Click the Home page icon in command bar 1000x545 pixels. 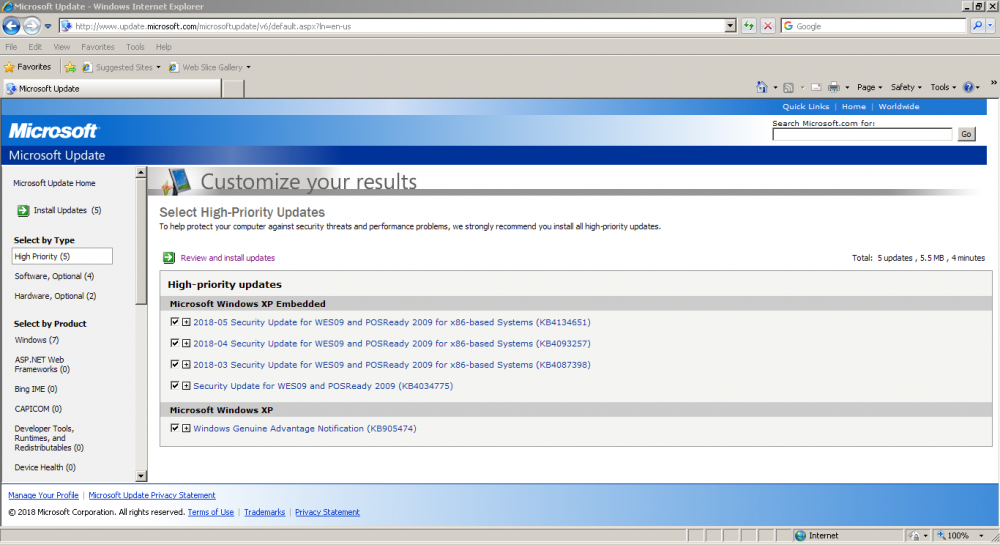click(761, 87)
